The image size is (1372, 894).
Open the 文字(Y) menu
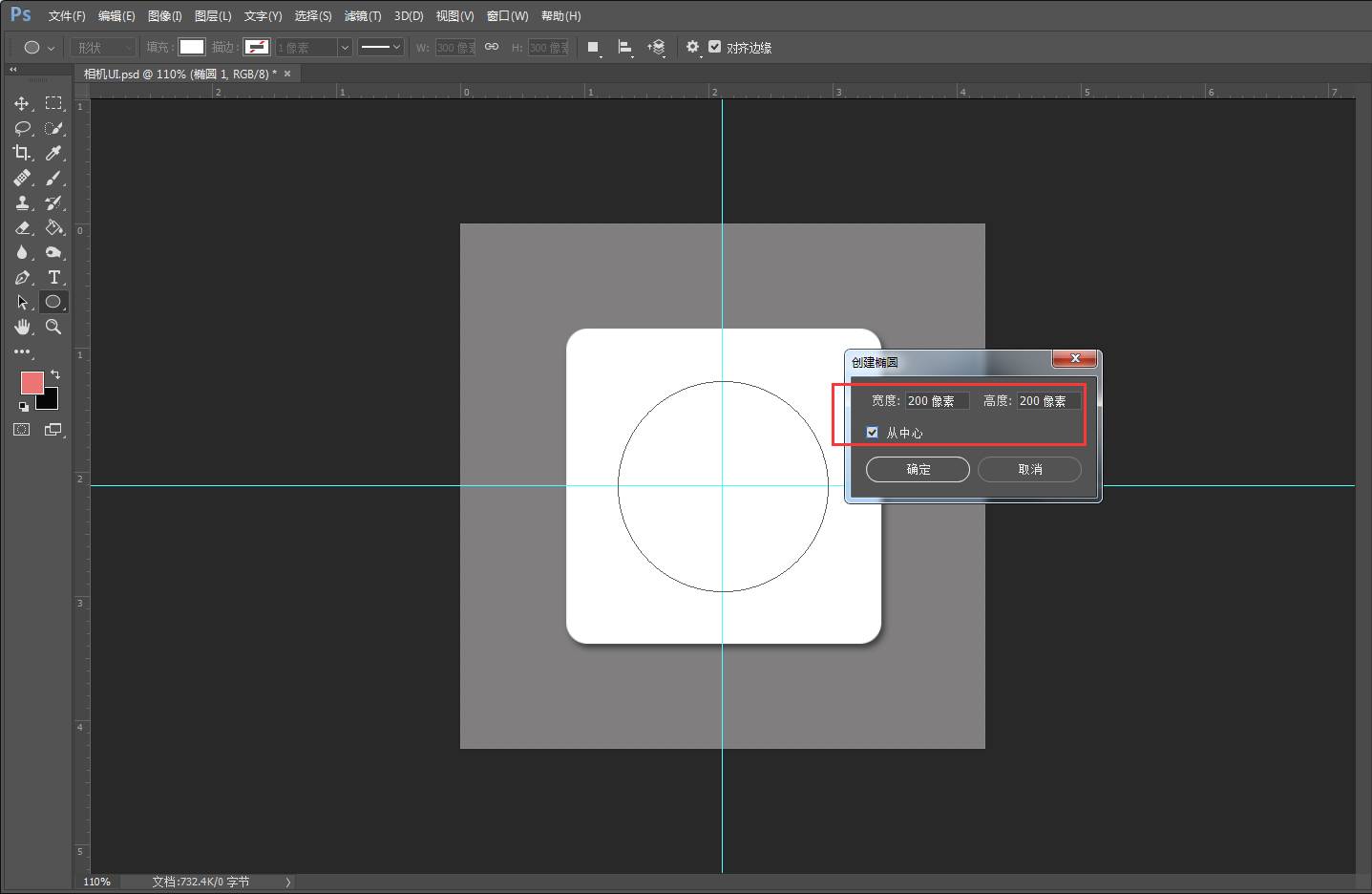coord(263,16)
